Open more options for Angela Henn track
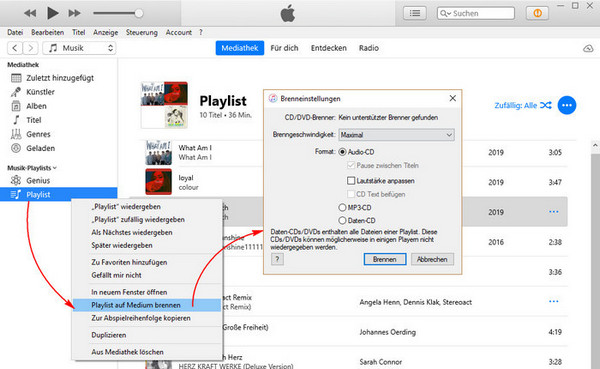 (x=554, y=302)
